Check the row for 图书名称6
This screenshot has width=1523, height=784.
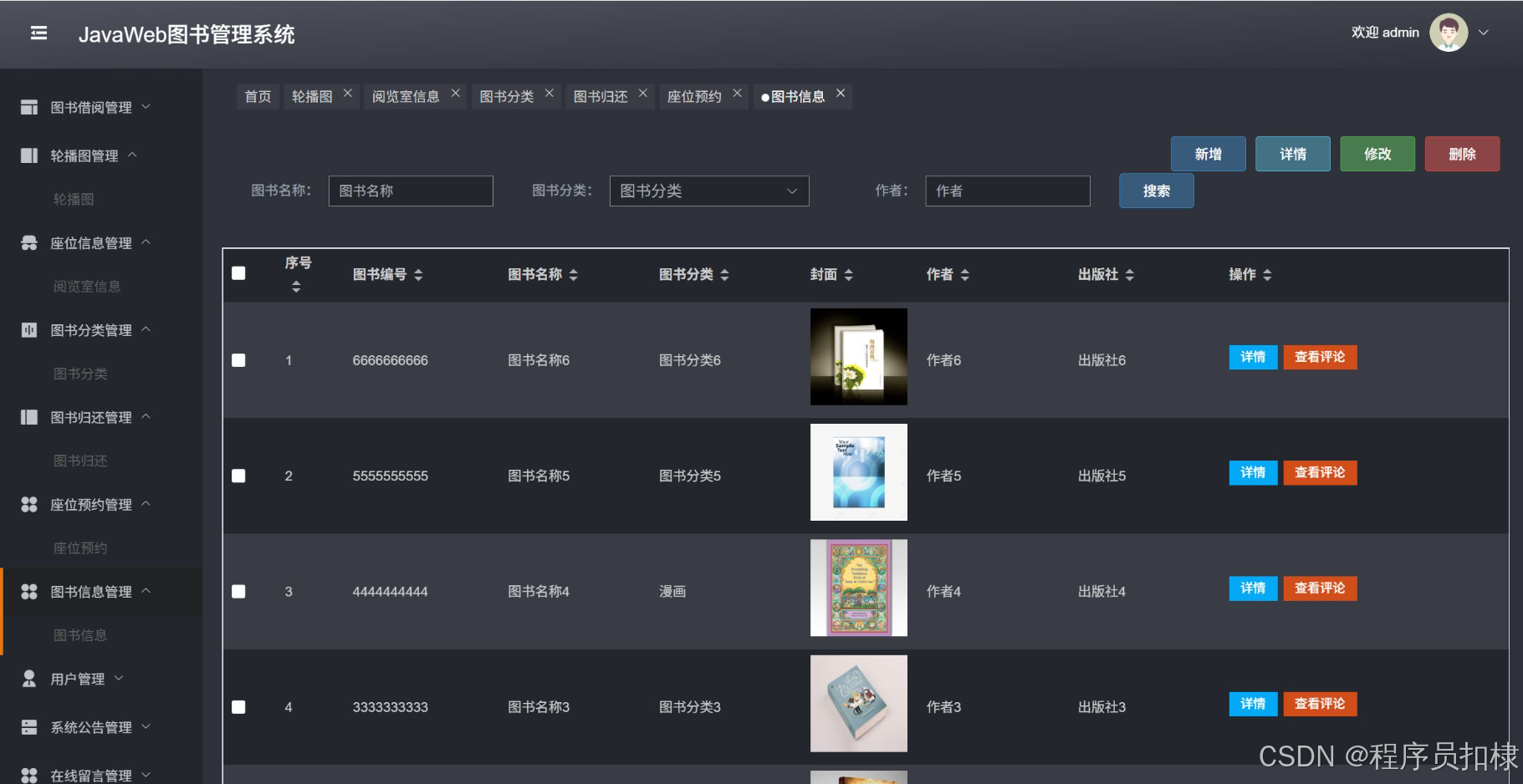pyautogui.click(x=238, y=360)
